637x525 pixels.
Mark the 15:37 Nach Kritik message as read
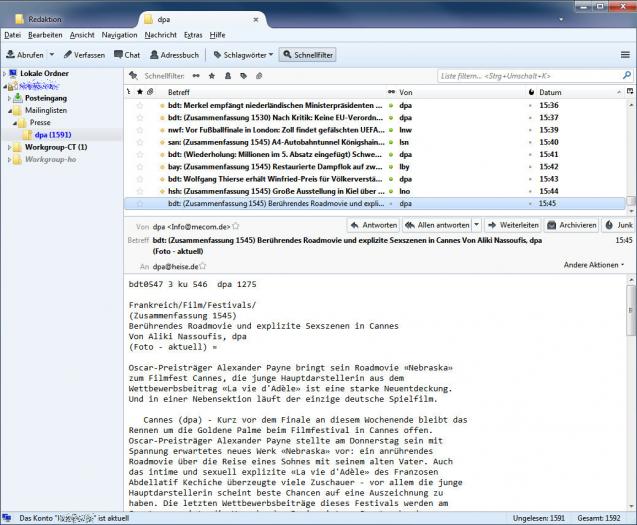coord(391,117)
